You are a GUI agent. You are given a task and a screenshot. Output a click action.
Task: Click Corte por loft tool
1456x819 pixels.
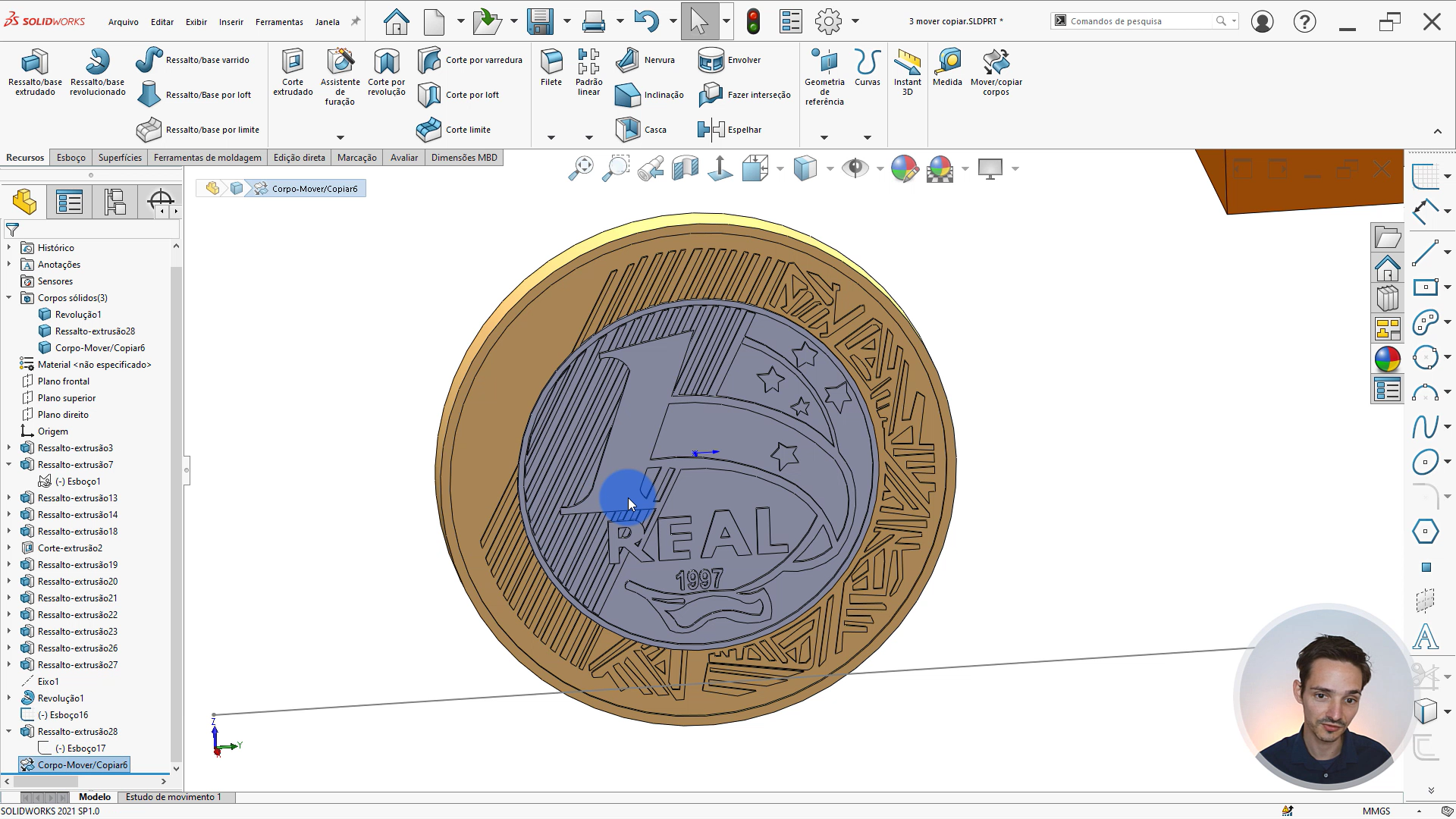point(459,95)
